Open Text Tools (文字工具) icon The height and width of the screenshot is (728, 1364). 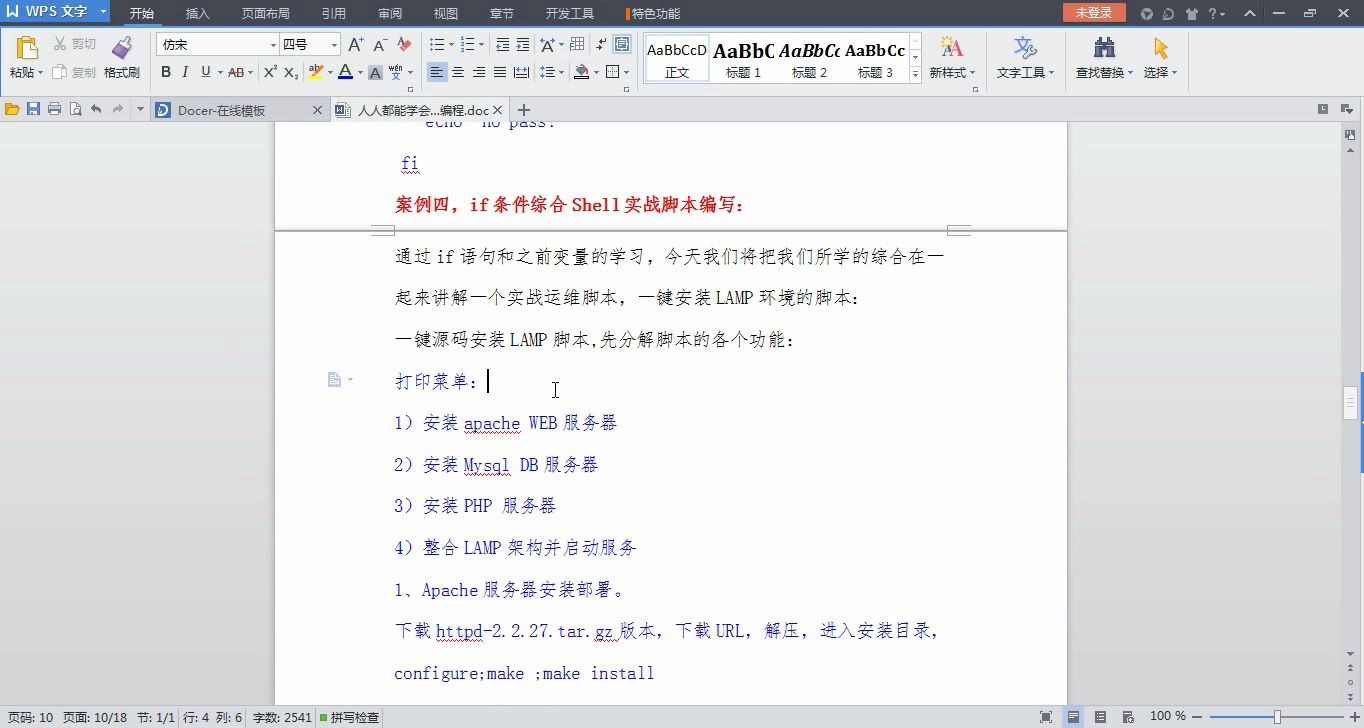[1025, 47]
